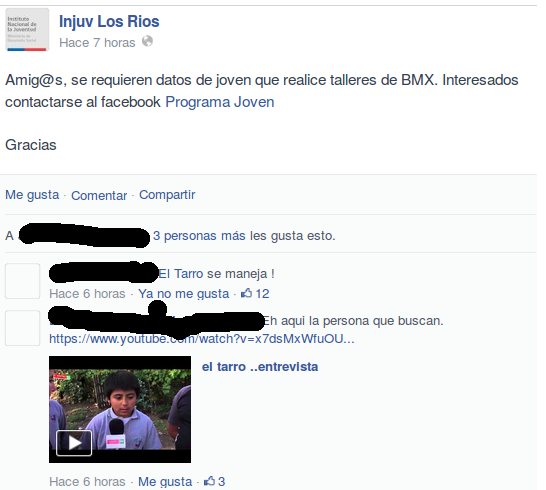The height and width of the screenshot is (490, 546).
Task: Open the 'Hace 7 horas' post timestamp
Action: click(x=97, y=43)
